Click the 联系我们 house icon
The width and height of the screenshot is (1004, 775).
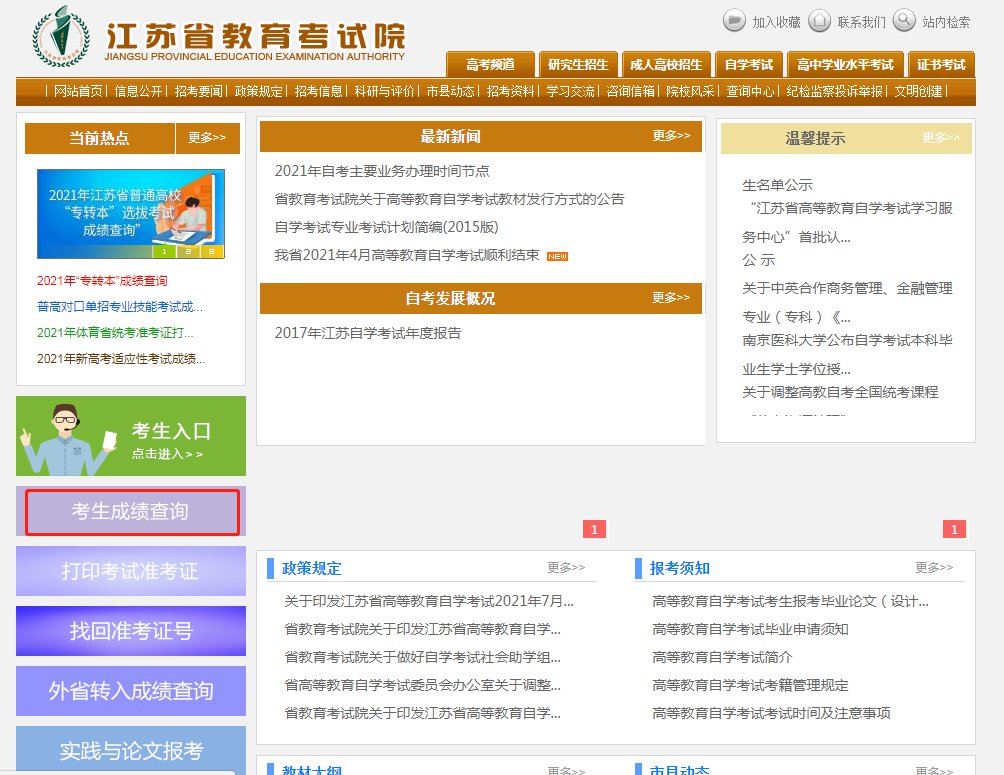point(820,20)
